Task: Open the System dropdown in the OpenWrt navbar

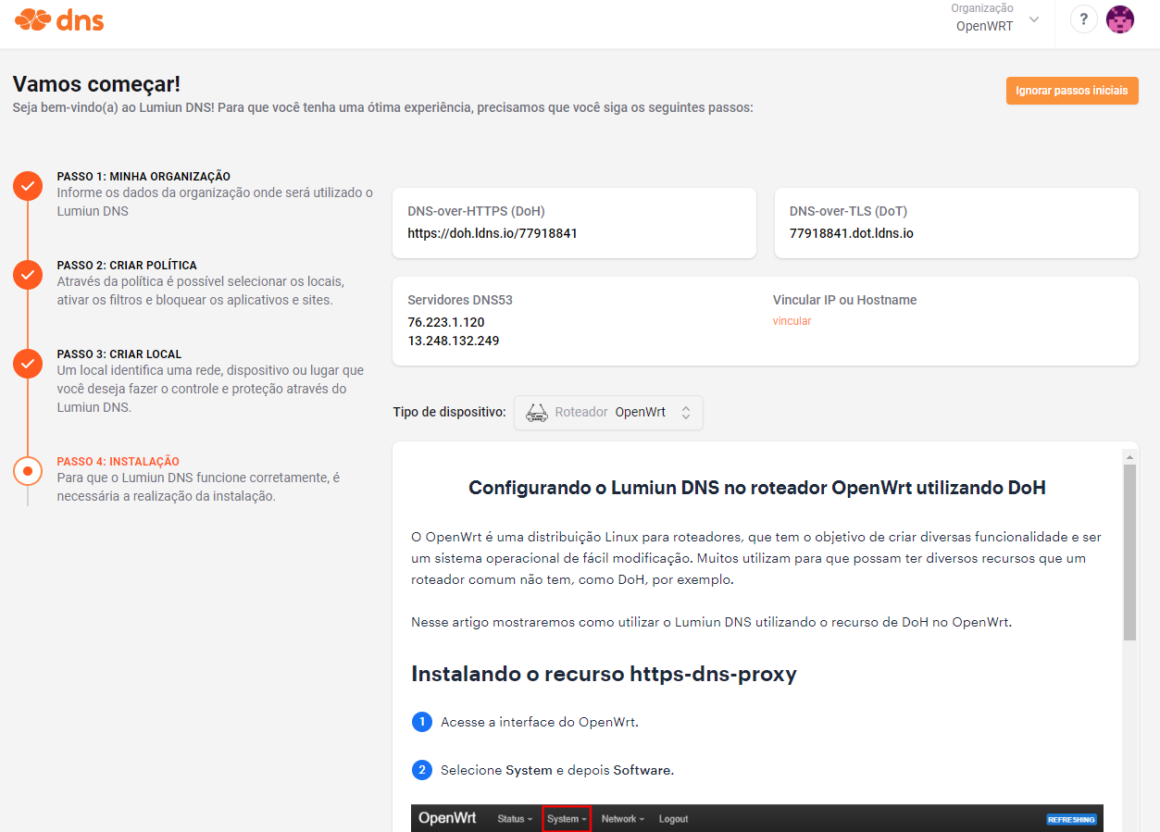Action: 566,818
